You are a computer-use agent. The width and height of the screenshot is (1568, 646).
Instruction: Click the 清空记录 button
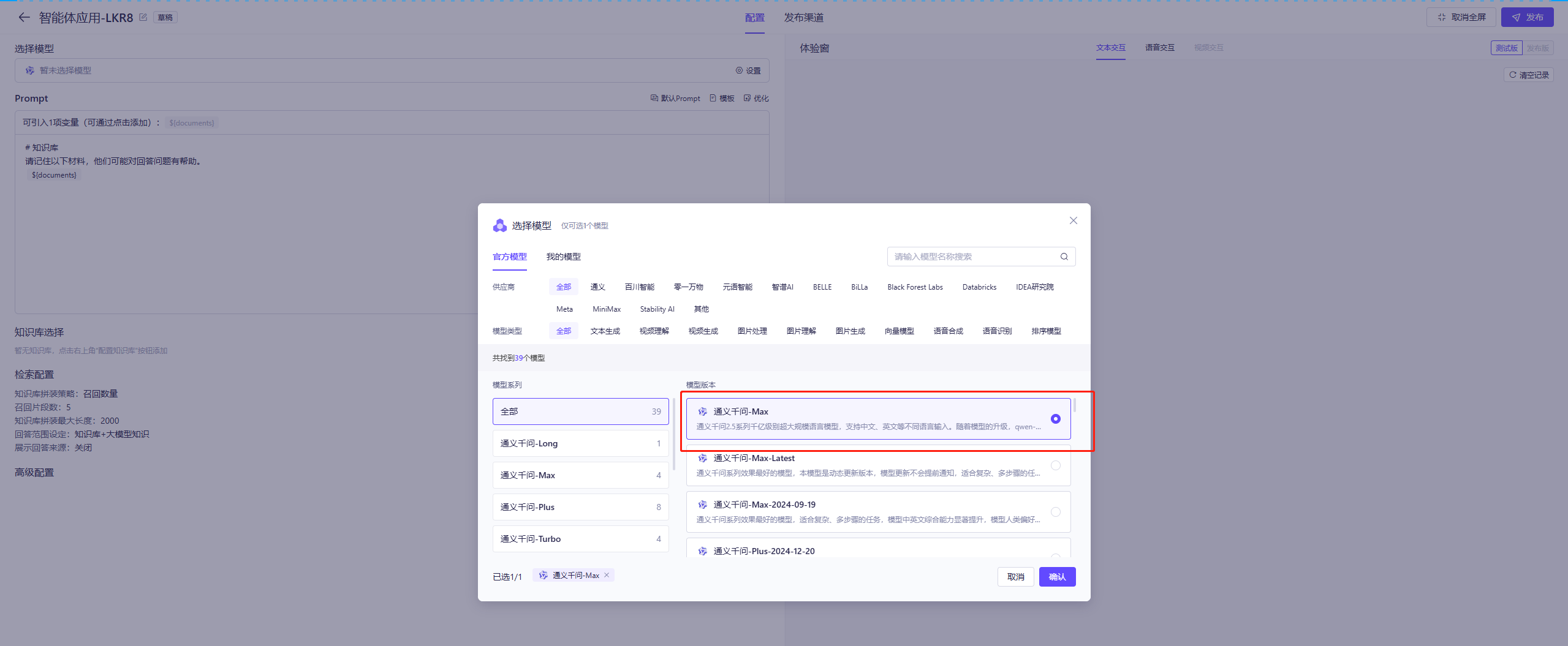1529,75
